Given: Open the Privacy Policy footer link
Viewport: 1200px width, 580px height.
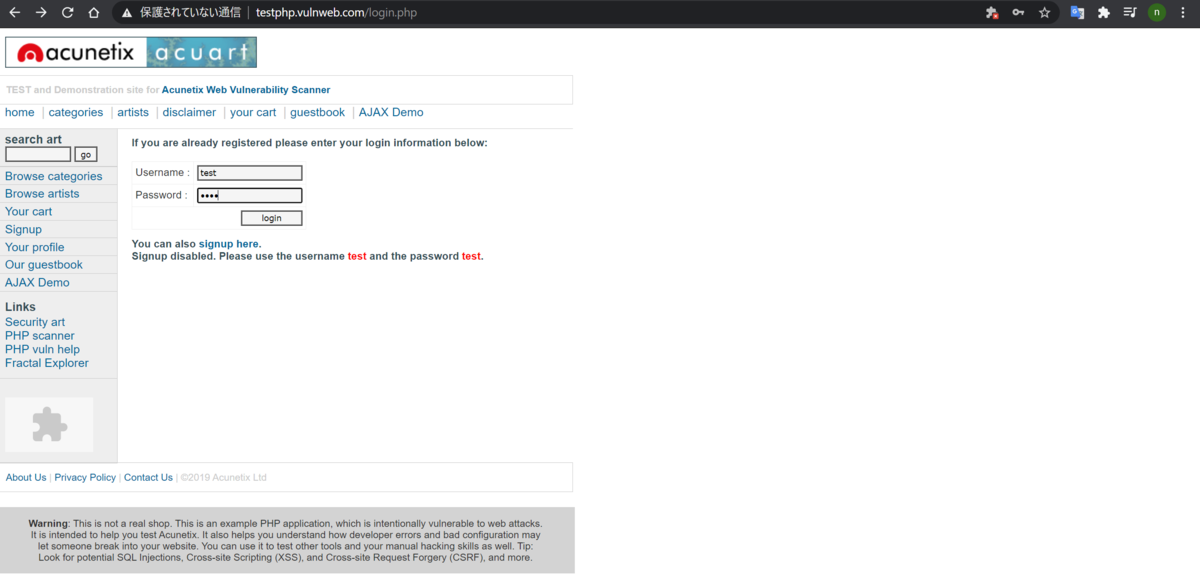Looking at the screenshot, I should [85, 478].
